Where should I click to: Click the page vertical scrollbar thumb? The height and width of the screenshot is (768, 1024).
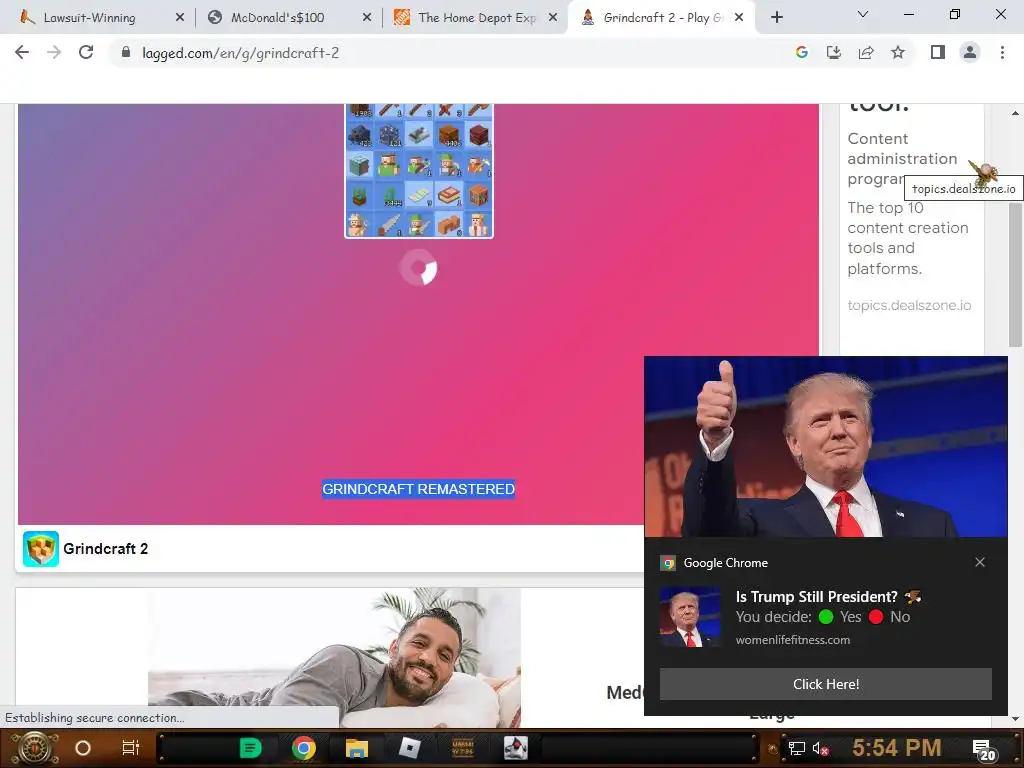tap(1015, 274)
